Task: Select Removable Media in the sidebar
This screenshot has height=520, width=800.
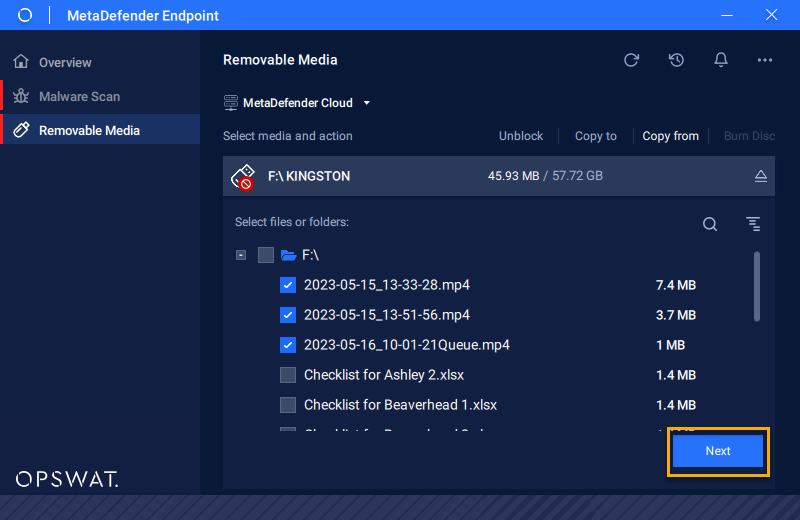Action: click(100, 130)
